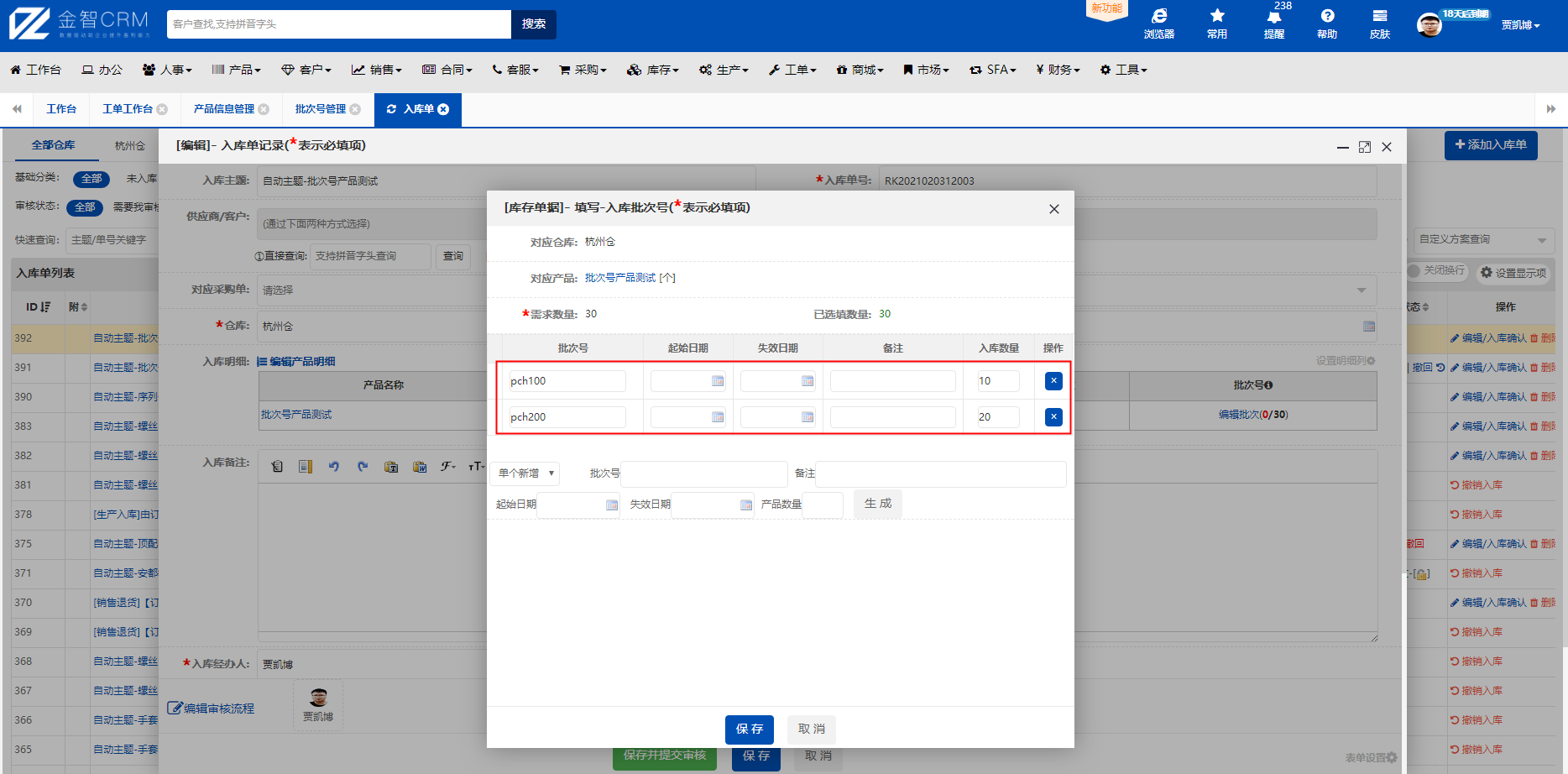
Task: Open the 办公 menu item
Action: click(x=102, y=70)
